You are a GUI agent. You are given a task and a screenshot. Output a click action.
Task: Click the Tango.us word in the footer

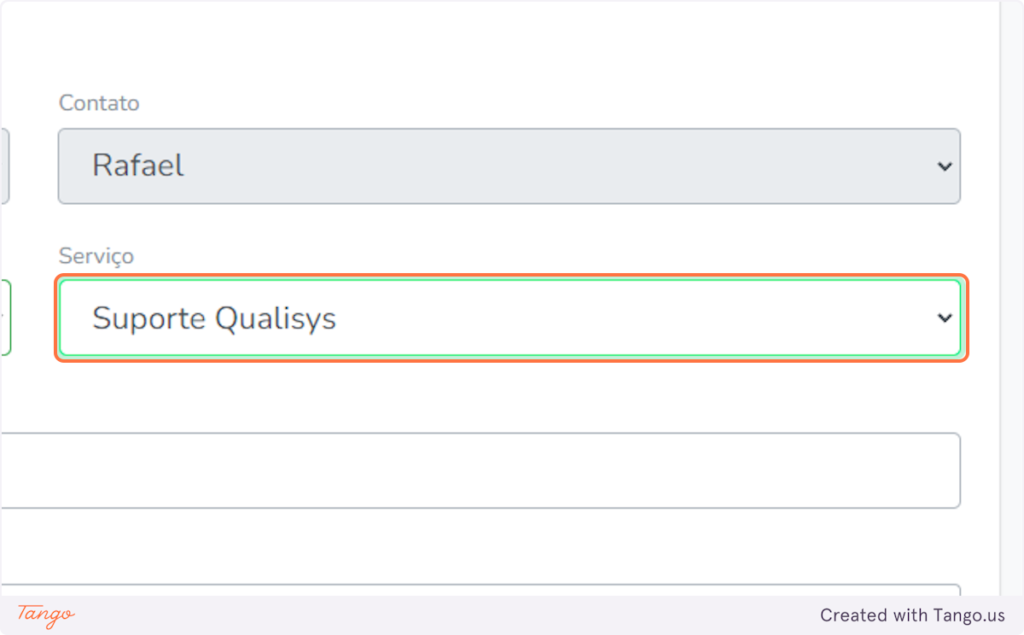pyautogui.click(x=969, y=615)
